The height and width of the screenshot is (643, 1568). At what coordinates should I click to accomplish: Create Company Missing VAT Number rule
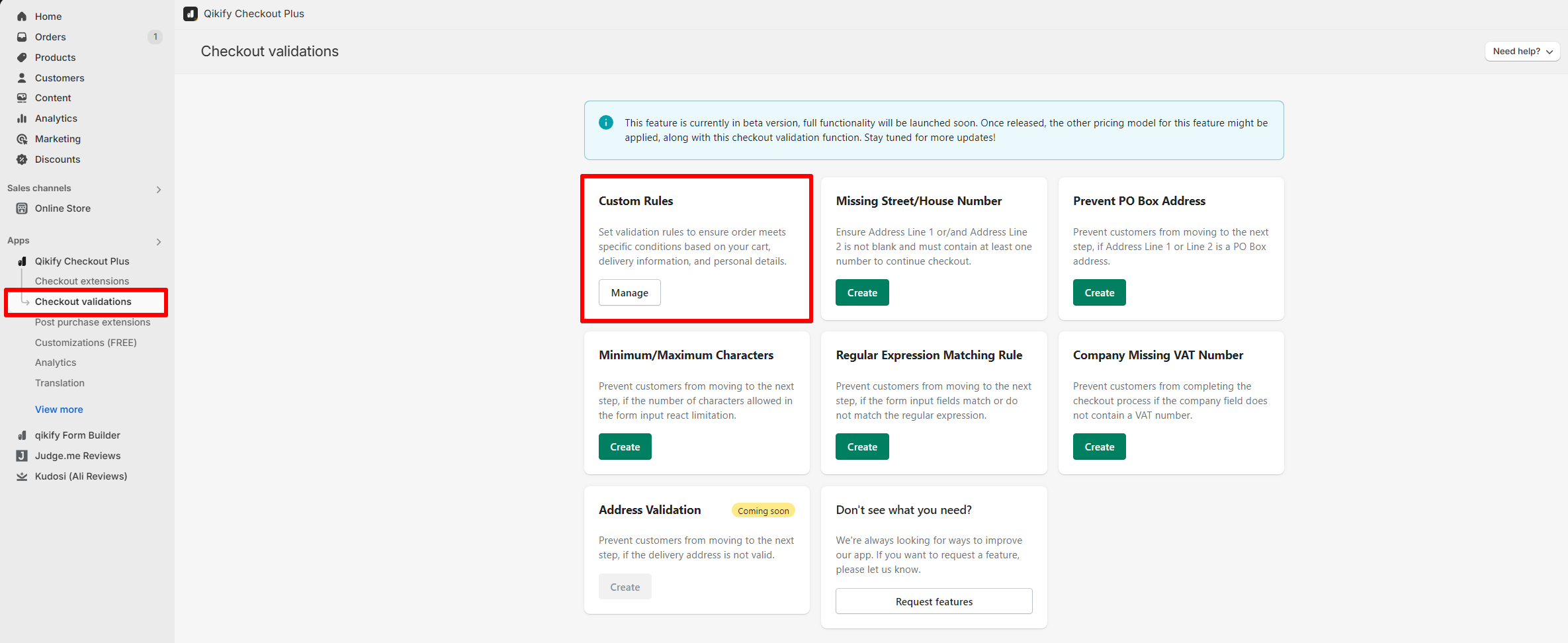pyautogui.click(x=1099, y=447)
